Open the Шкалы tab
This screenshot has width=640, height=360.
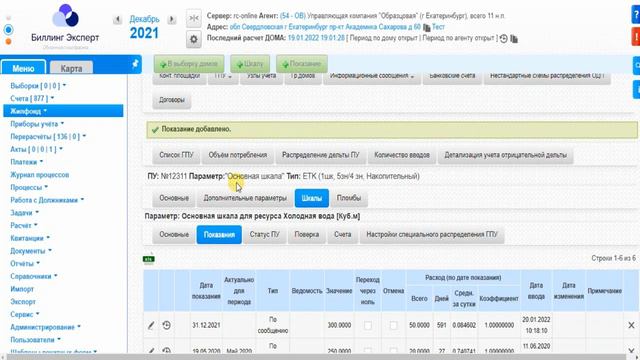[312, 198]
